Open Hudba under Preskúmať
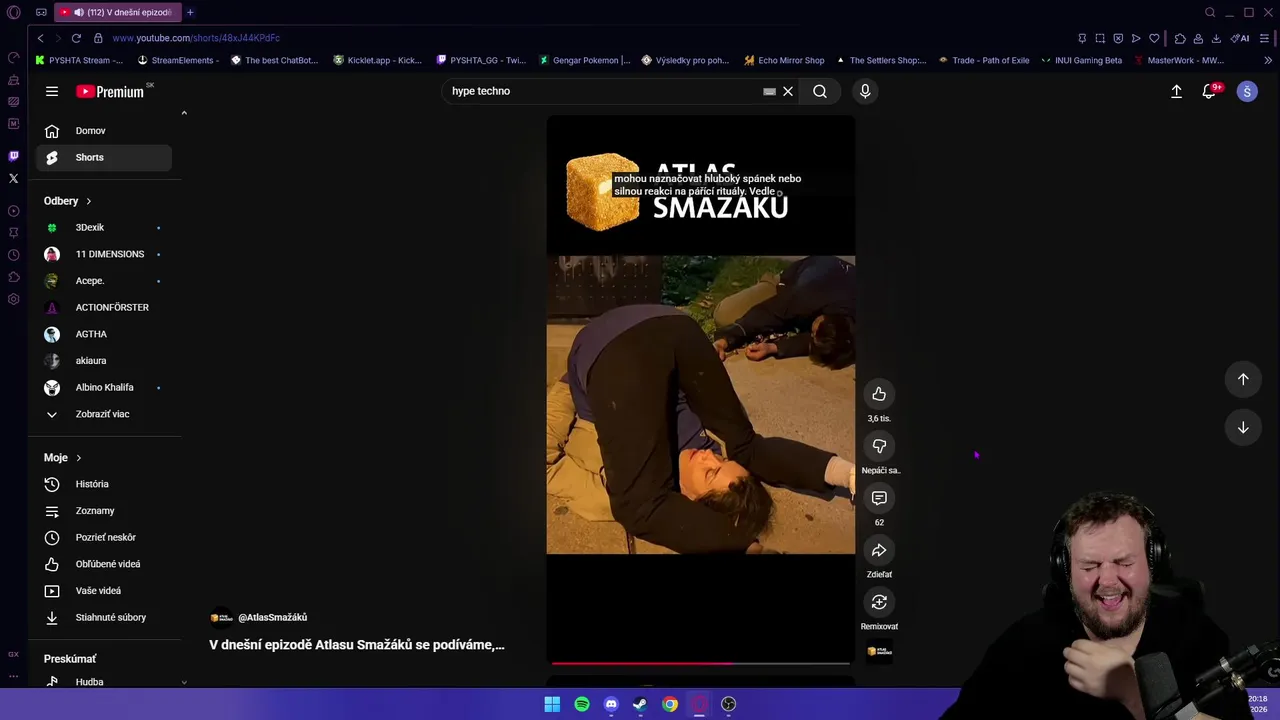 point(104,682)
